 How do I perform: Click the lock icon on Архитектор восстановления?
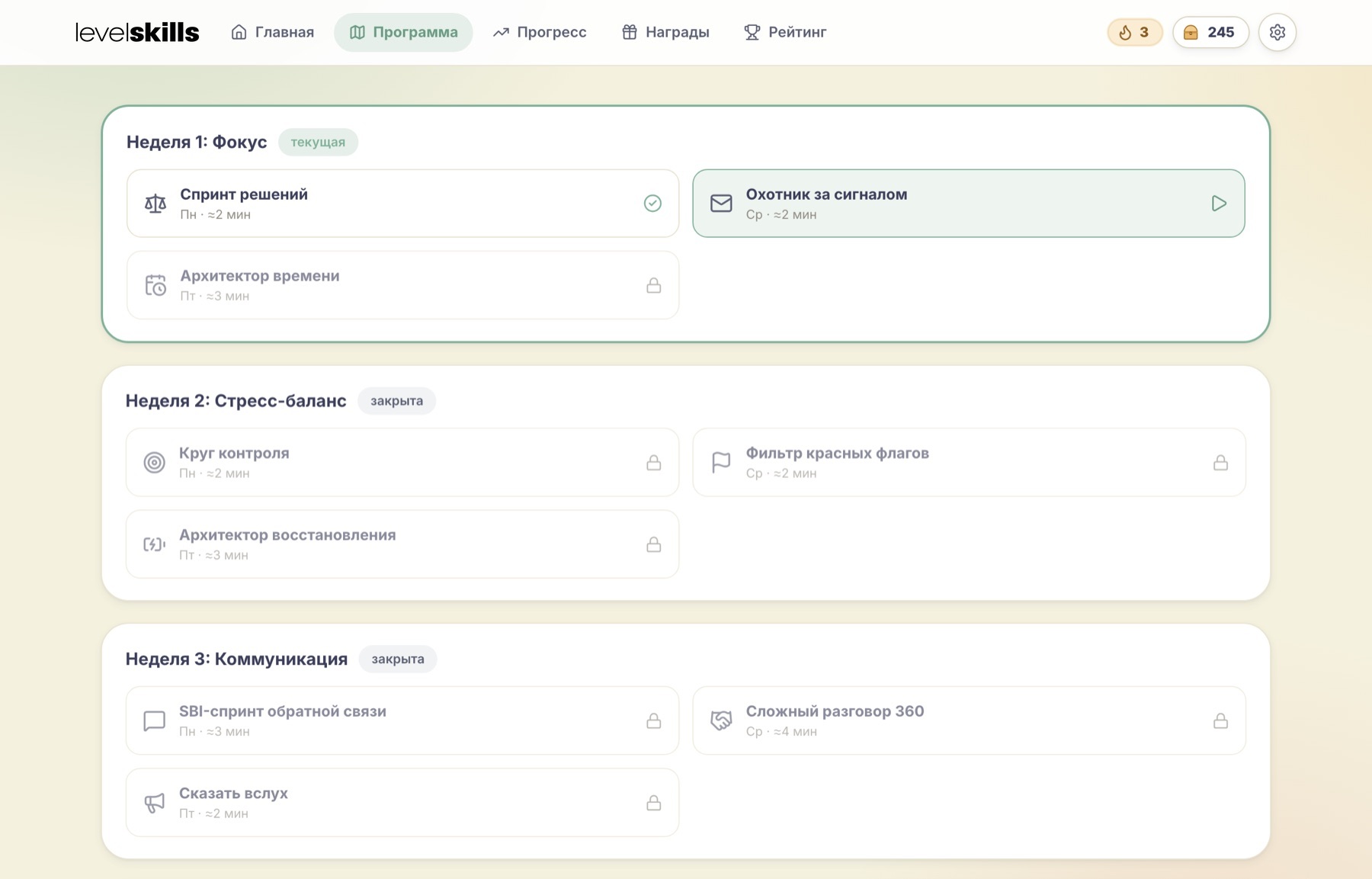click(654, 544)
